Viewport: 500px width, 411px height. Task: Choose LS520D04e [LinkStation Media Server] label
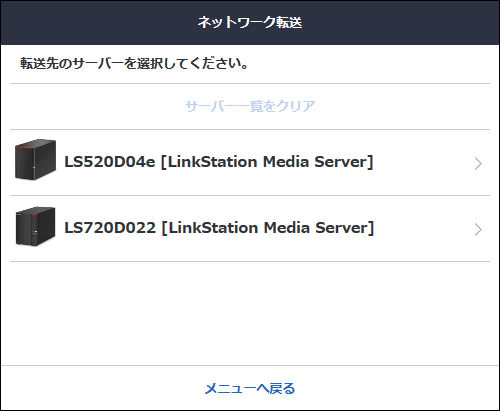click(219, 162)
